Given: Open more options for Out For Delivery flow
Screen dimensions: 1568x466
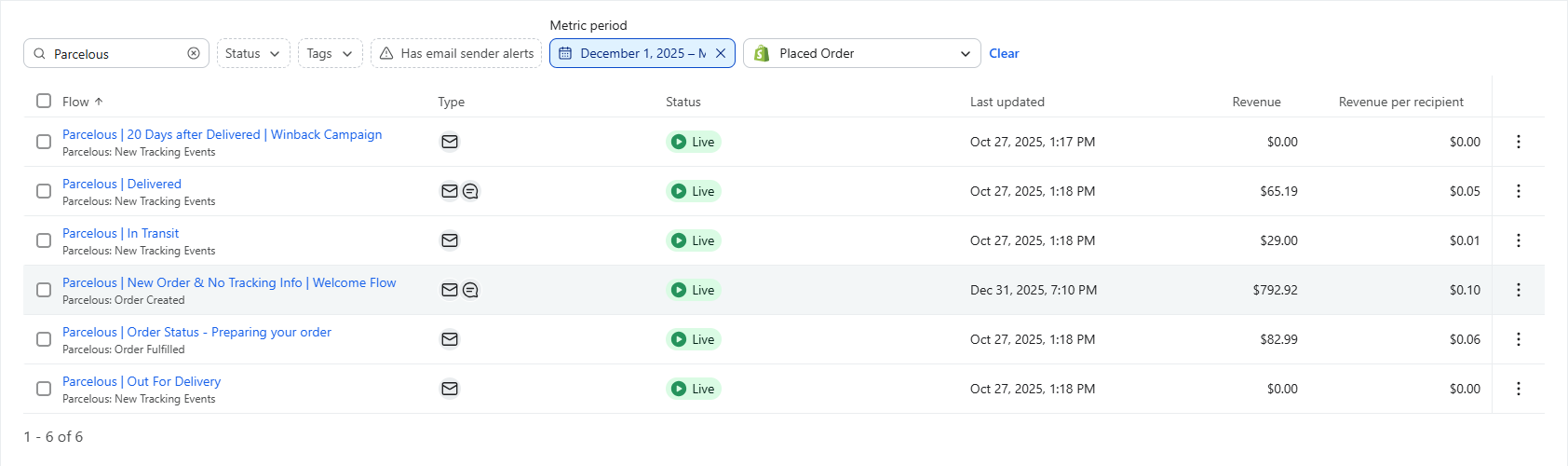Looking at the screenshot, I should [1519, 389].
